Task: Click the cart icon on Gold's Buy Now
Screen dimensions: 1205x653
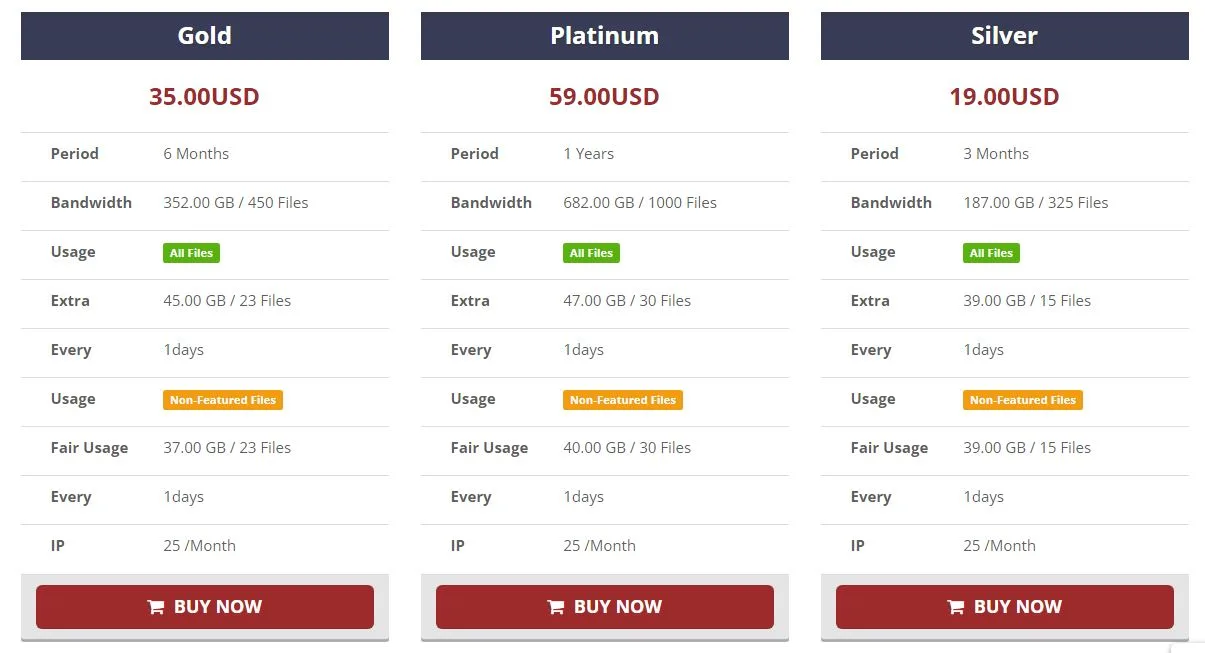Action: (156, 607)
